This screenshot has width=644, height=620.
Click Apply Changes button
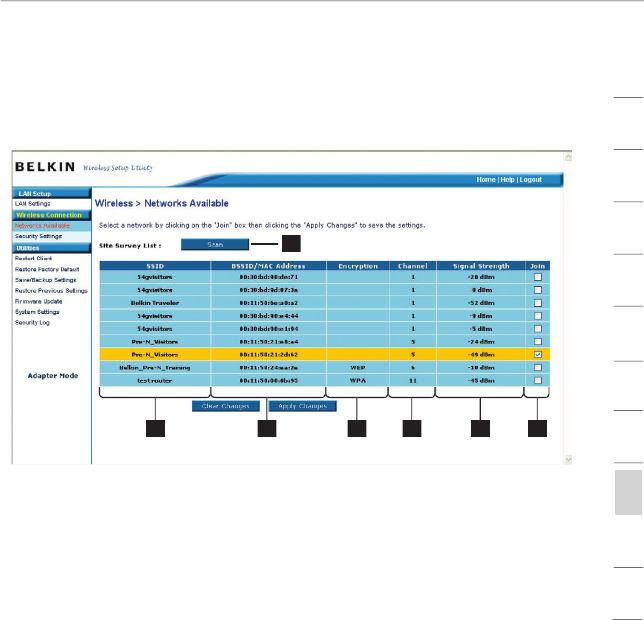click(x=303, y=406)
